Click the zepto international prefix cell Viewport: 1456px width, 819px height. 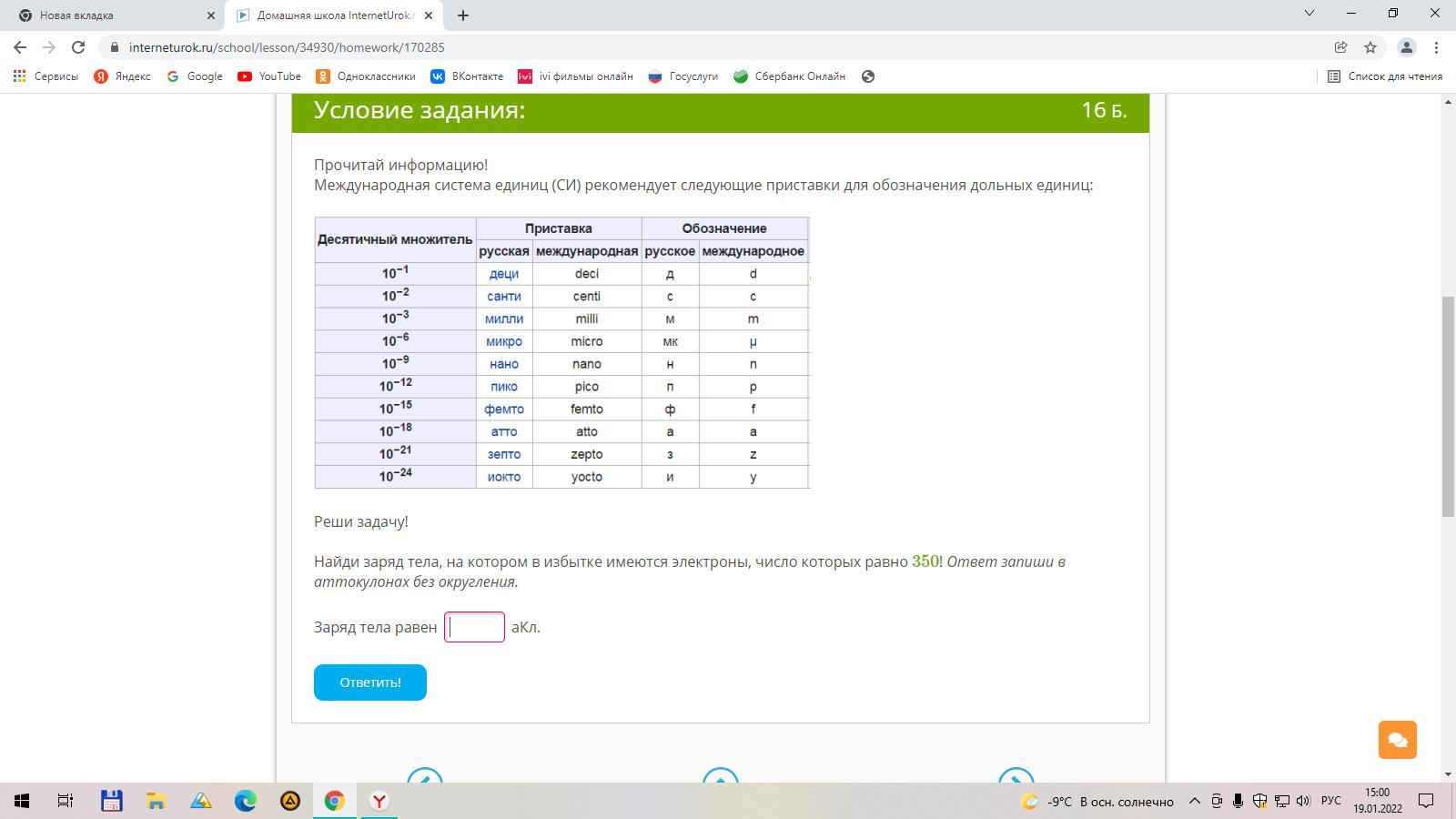click(x=587, y=454)
